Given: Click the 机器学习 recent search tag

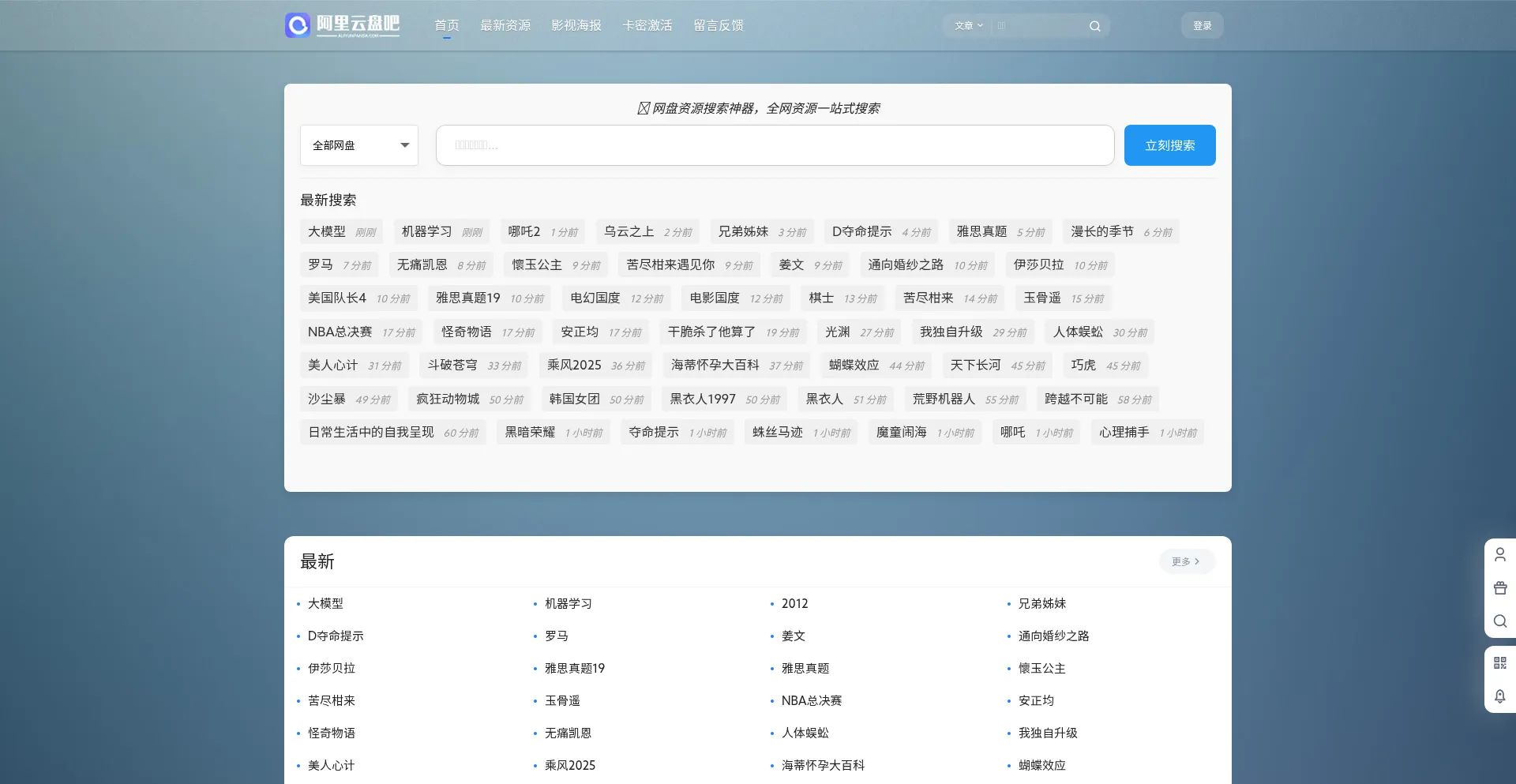Looking at the screenshot, I should click(x=442, y=231).
